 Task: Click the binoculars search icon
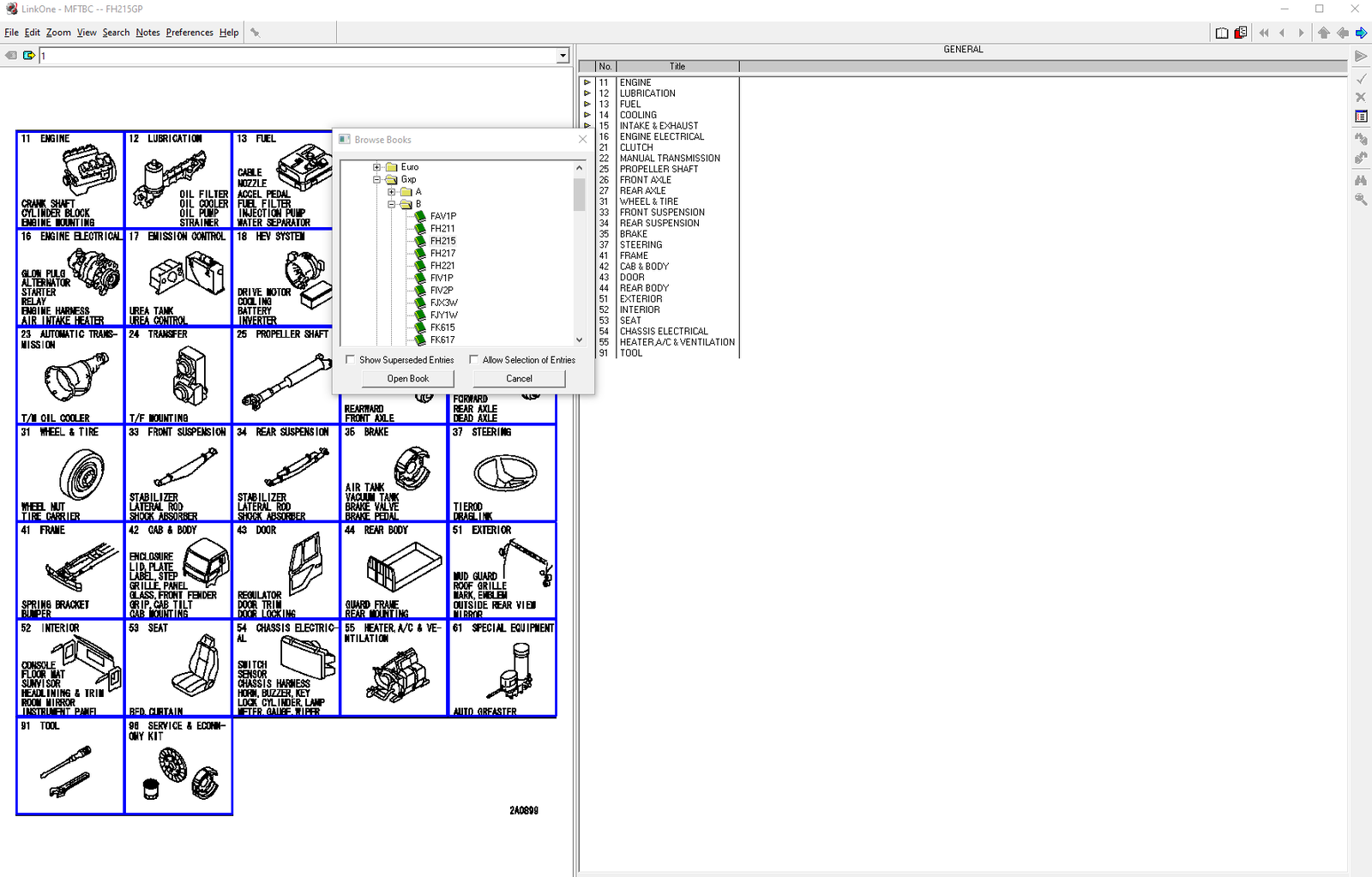pos(1361,180)
